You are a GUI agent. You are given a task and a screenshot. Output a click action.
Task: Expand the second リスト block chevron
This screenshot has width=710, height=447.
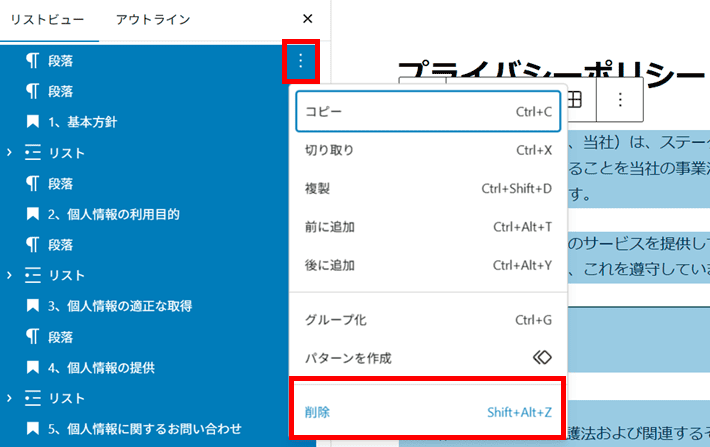click(9, 276)
